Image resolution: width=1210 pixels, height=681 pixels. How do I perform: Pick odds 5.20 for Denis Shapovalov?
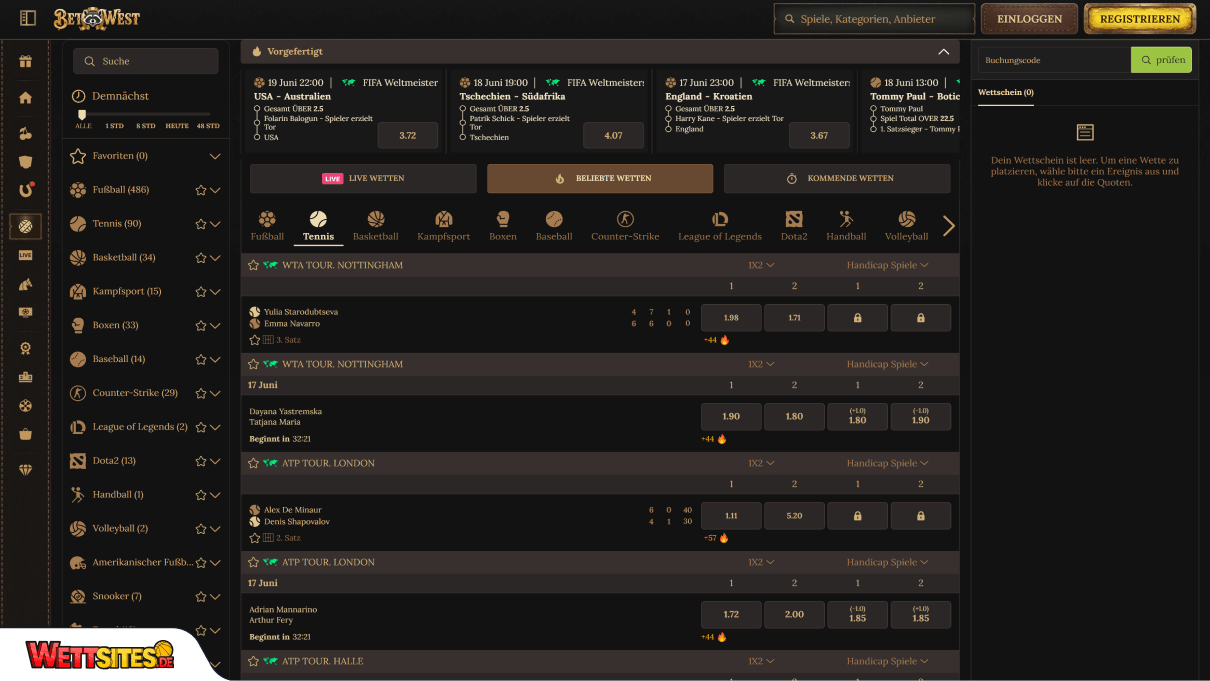(x=794, y=516)
